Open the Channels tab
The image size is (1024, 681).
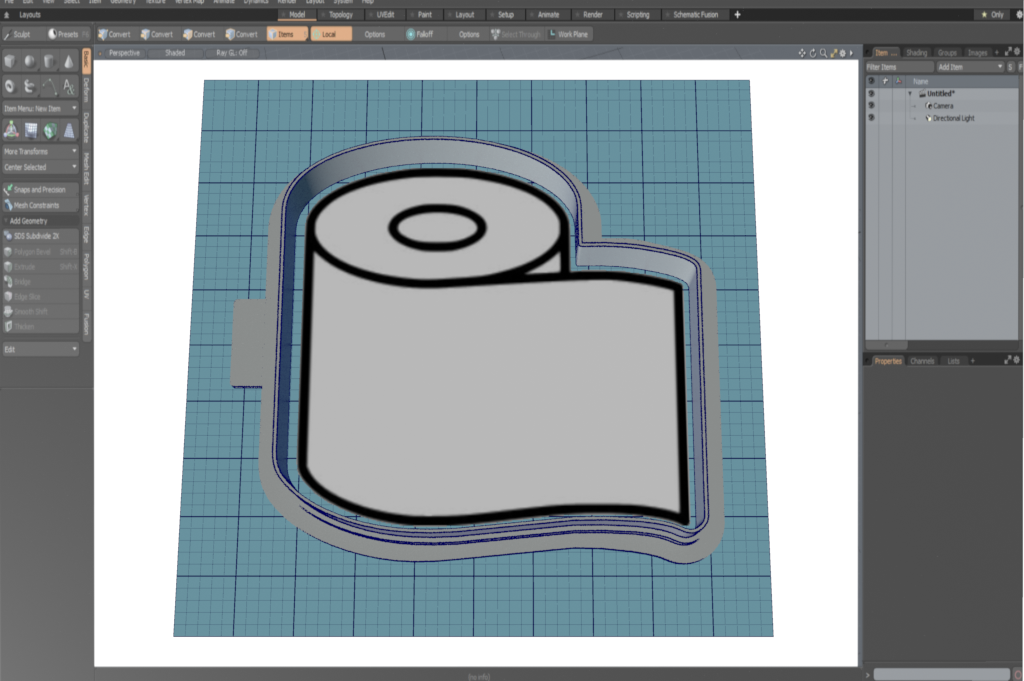coord(922,360)
